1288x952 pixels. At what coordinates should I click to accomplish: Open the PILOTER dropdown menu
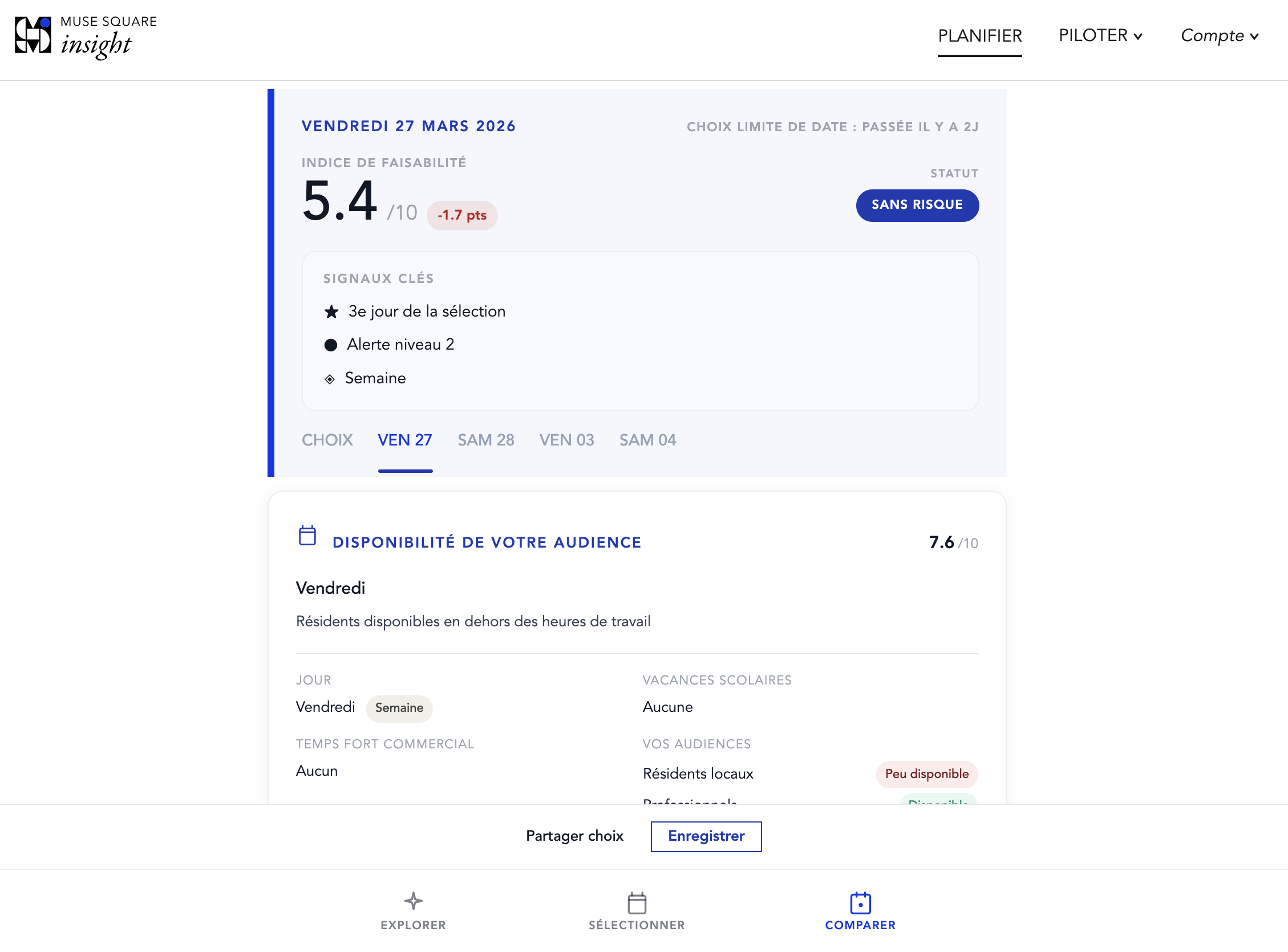1101,36
